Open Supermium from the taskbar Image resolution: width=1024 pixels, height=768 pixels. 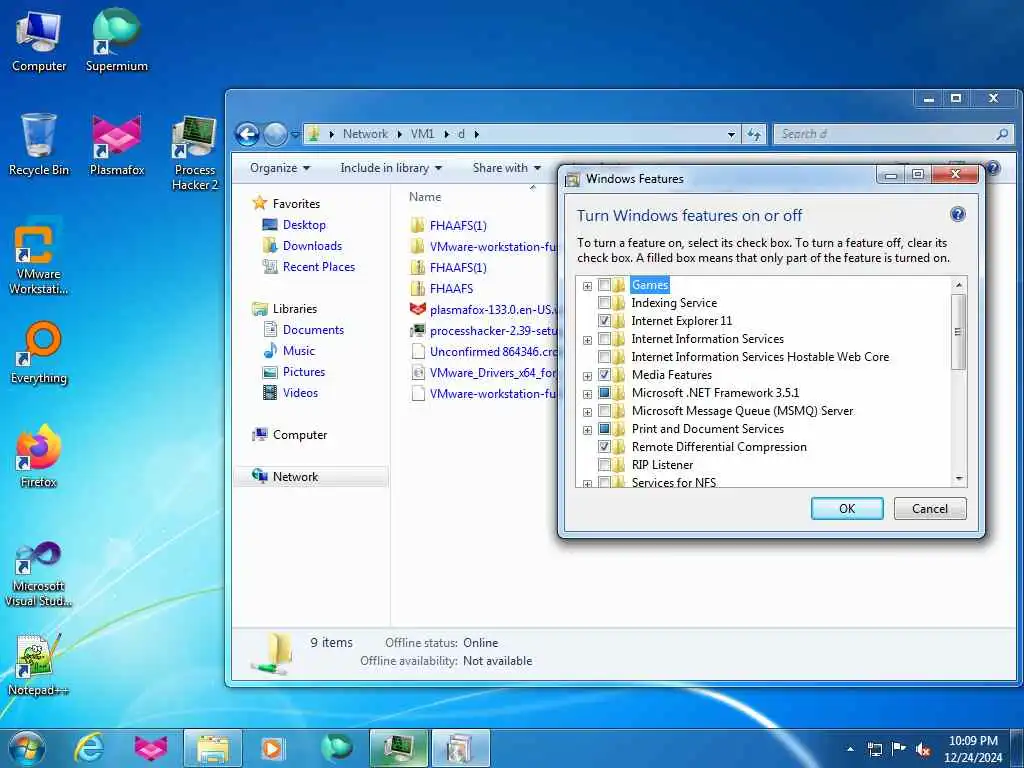(336, 749)
